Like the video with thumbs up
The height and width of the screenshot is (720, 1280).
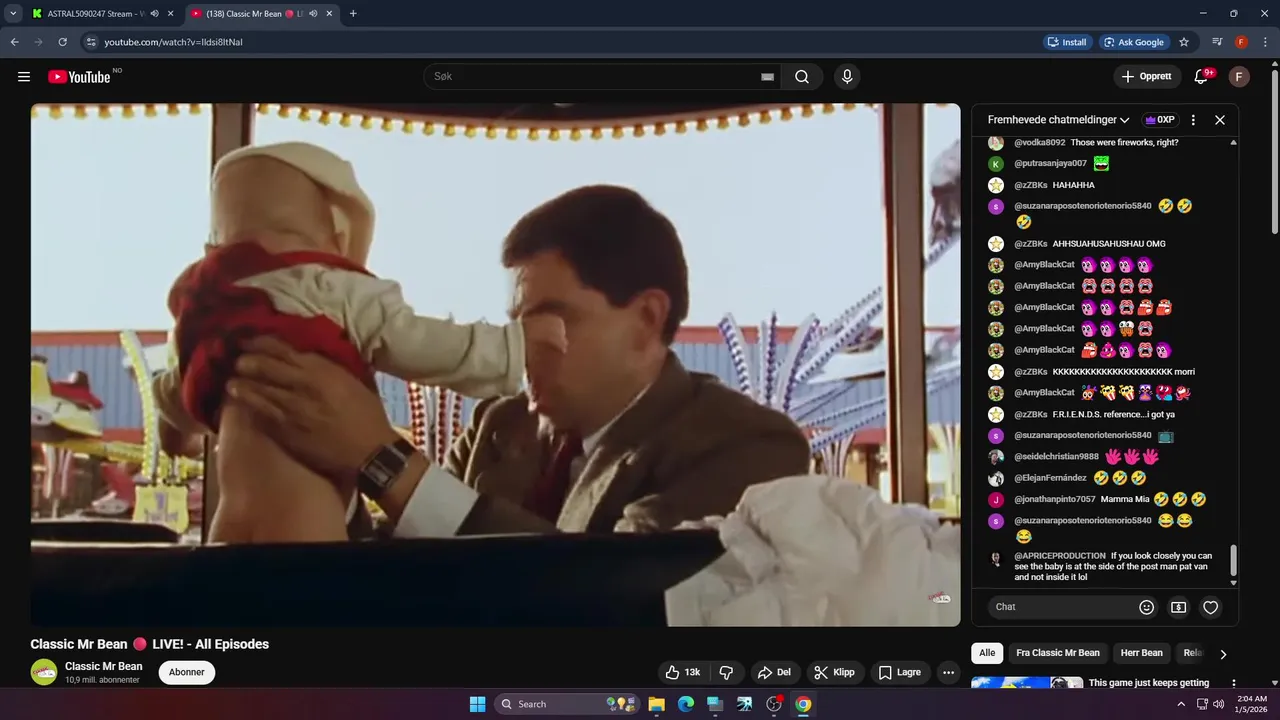[683, 673]
